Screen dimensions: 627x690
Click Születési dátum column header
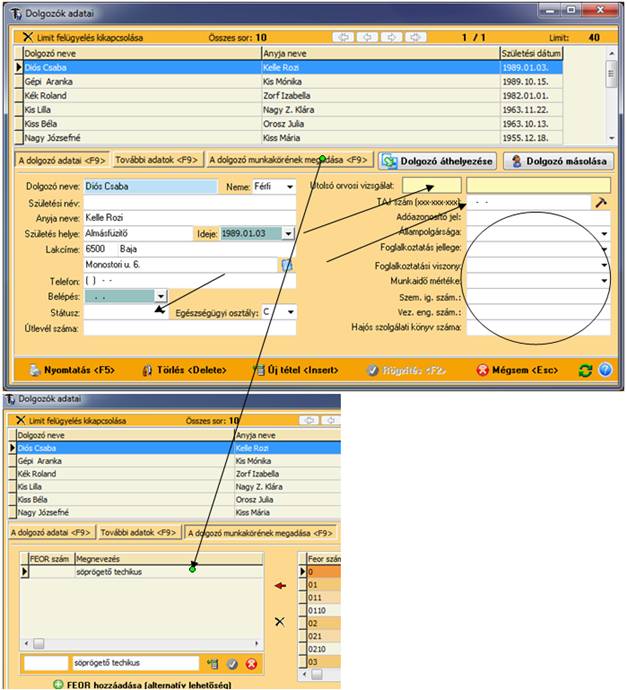pyautogui.click(x=531, y=54)
